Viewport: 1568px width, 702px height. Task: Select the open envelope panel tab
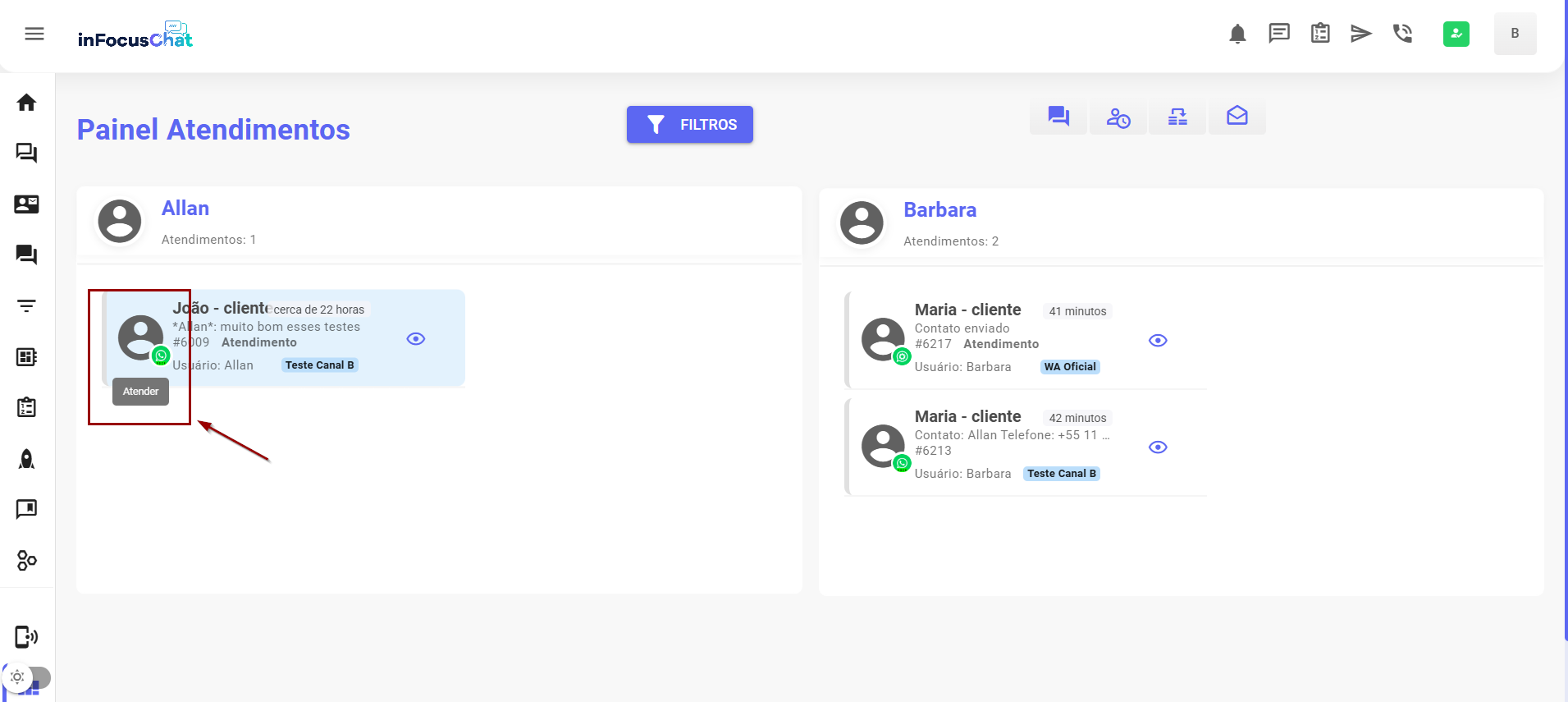point(1237,117)
